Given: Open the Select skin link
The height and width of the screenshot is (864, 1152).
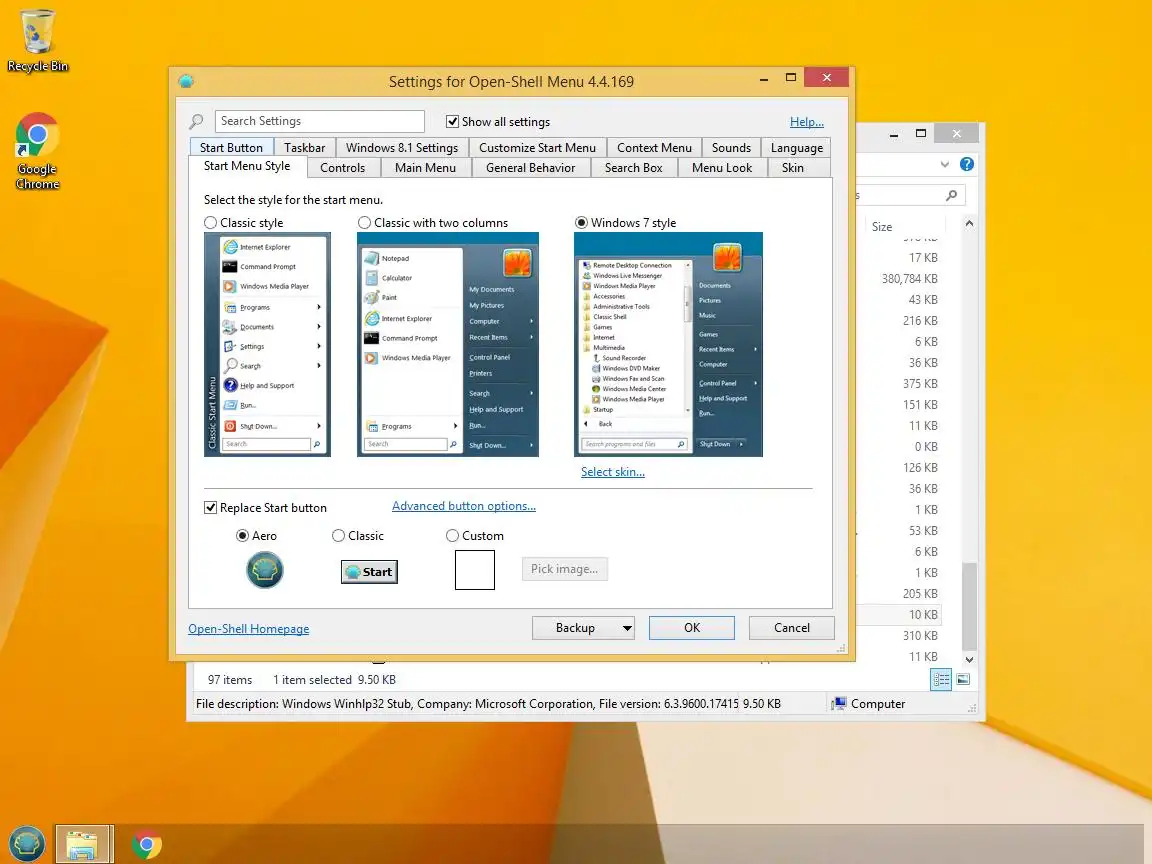Looking at the screenshot, I should click(x=613, y=472).
